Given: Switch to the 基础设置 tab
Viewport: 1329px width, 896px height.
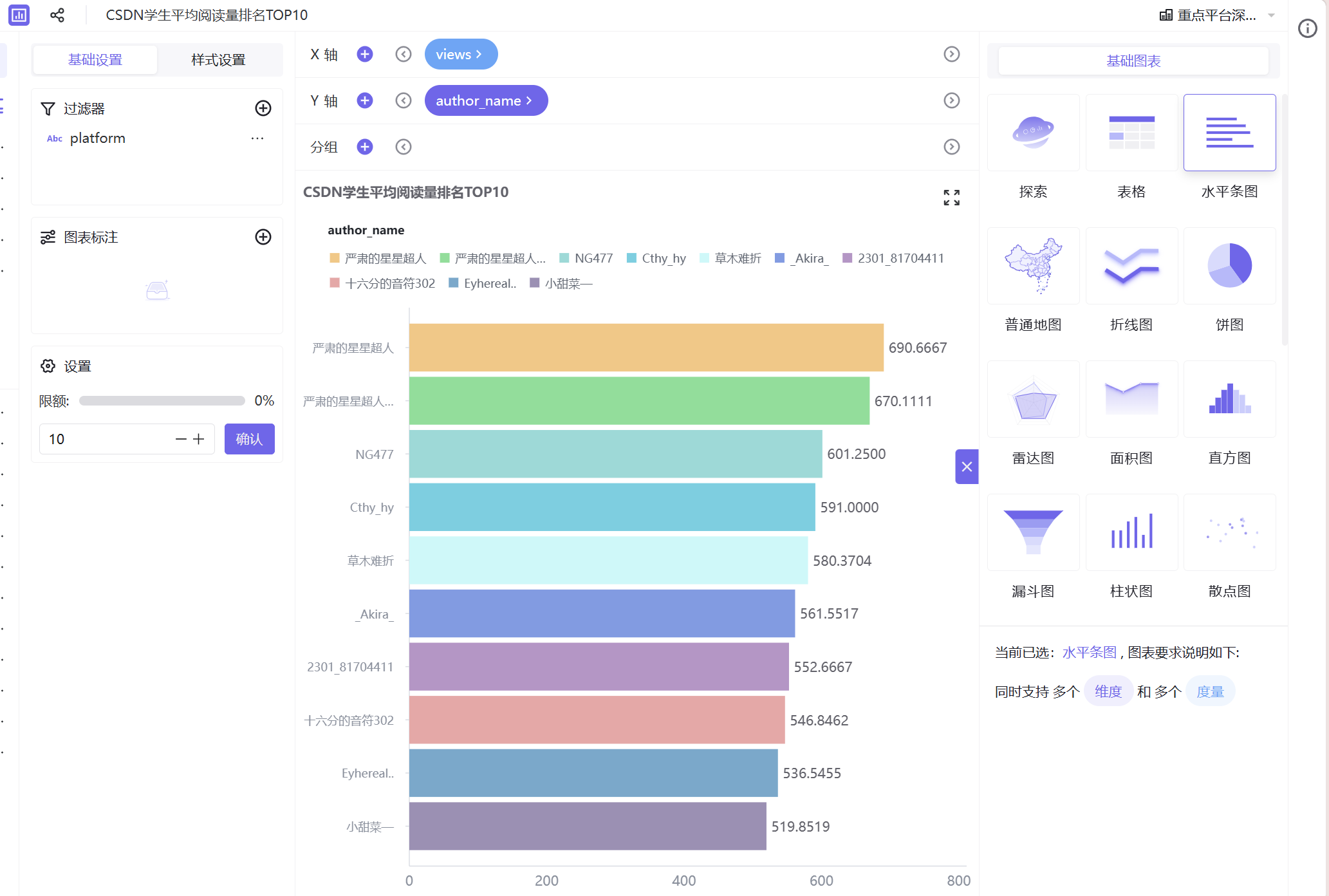Looking at the screenshot, I should [x=95, y=60].
